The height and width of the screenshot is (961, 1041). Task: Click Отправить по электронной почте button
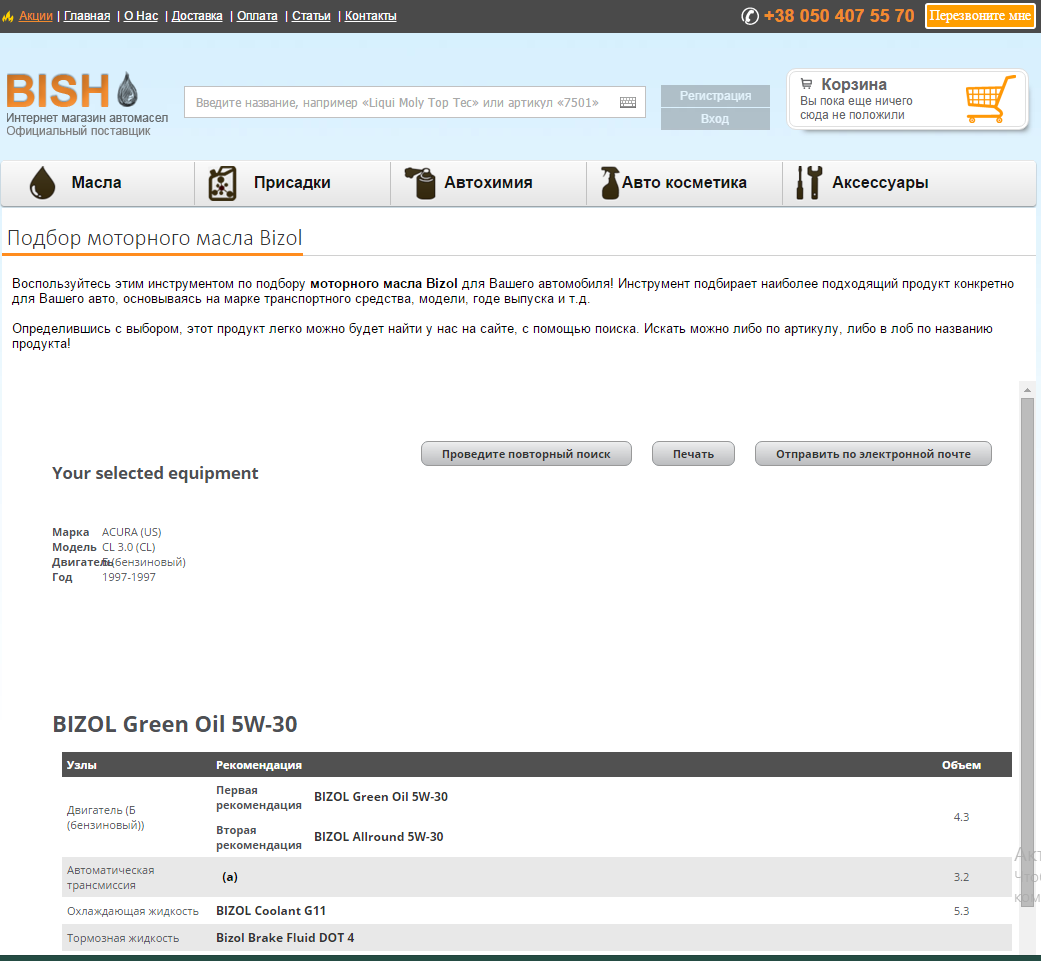[x=873, y=454]
